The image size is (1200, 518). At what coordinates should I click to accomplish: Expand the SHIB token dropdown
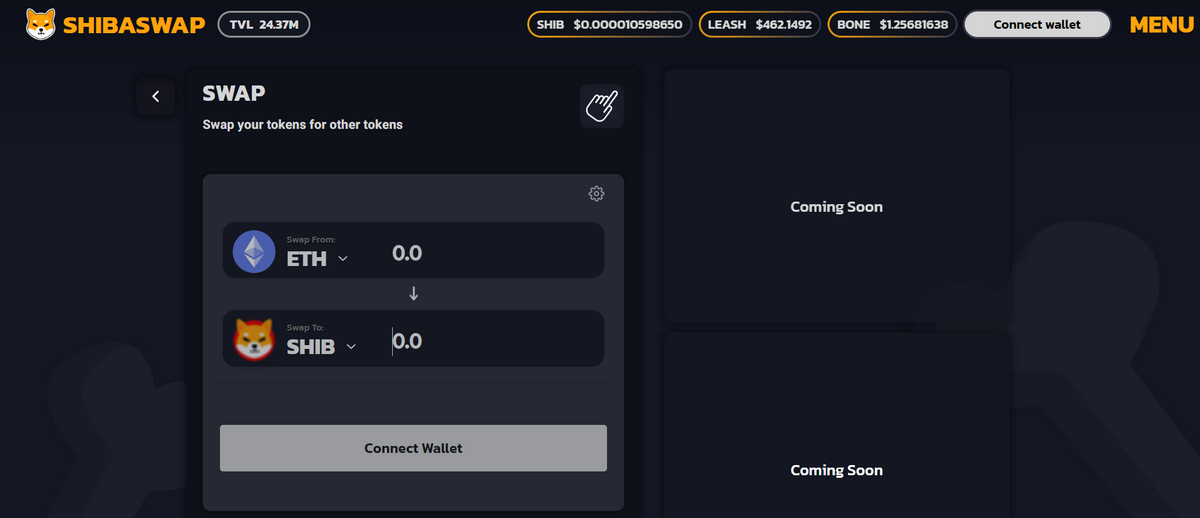322,347
